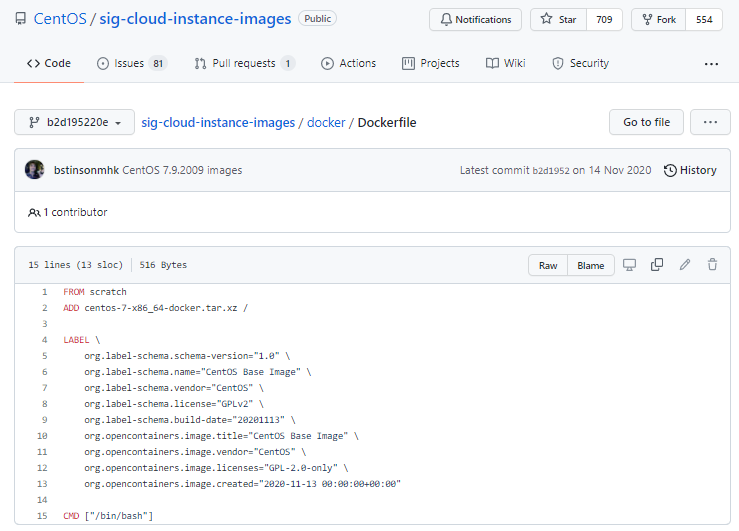Click the LABEL instruction line

click(x=82, y=340)
